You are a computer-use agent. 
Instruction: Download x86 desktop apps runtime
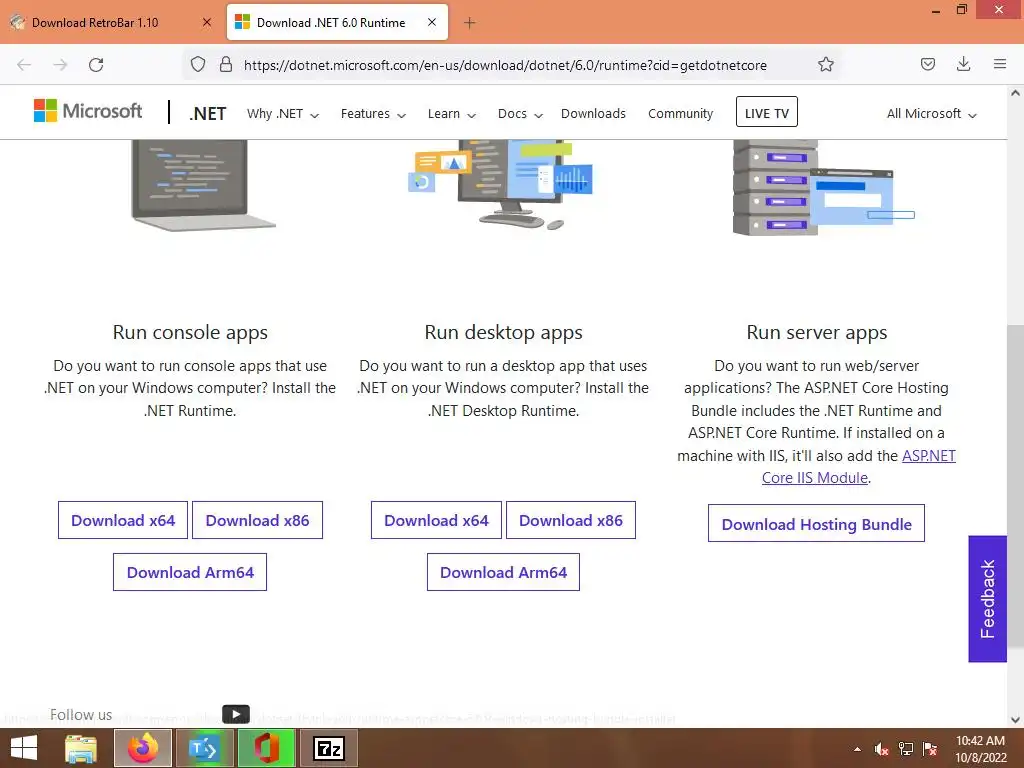pyautogui.click(x=571, y=520)
